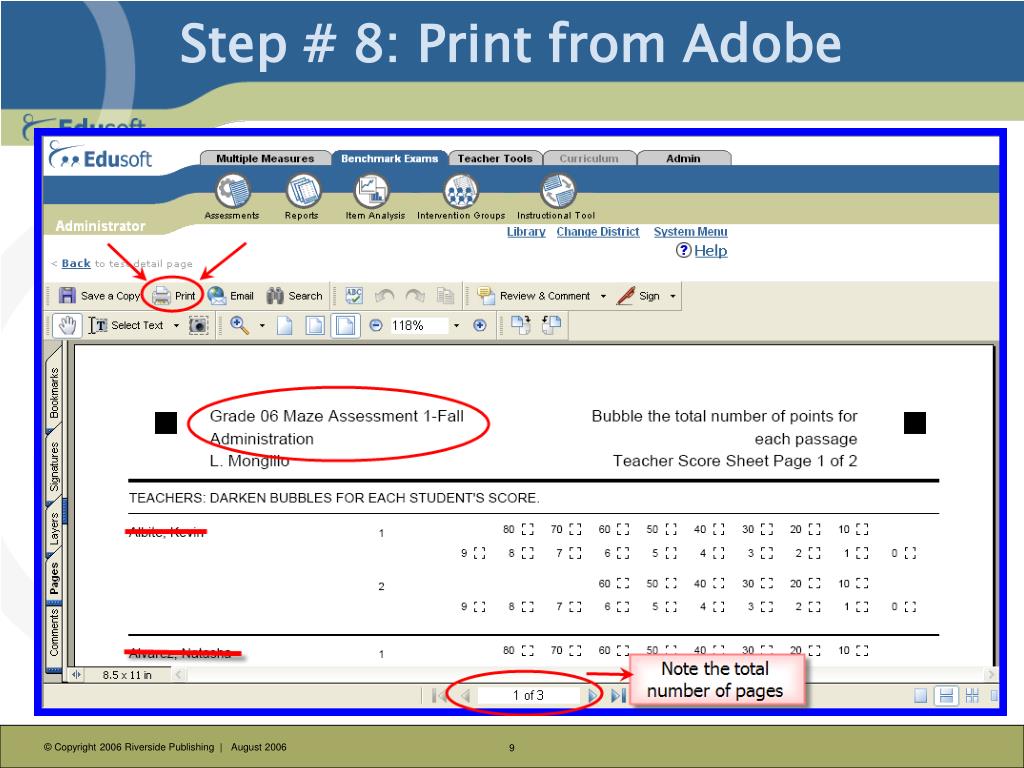1024x768 pixels.
Task: Click the Actual Size page icon
Action: [x=285, y=325]
